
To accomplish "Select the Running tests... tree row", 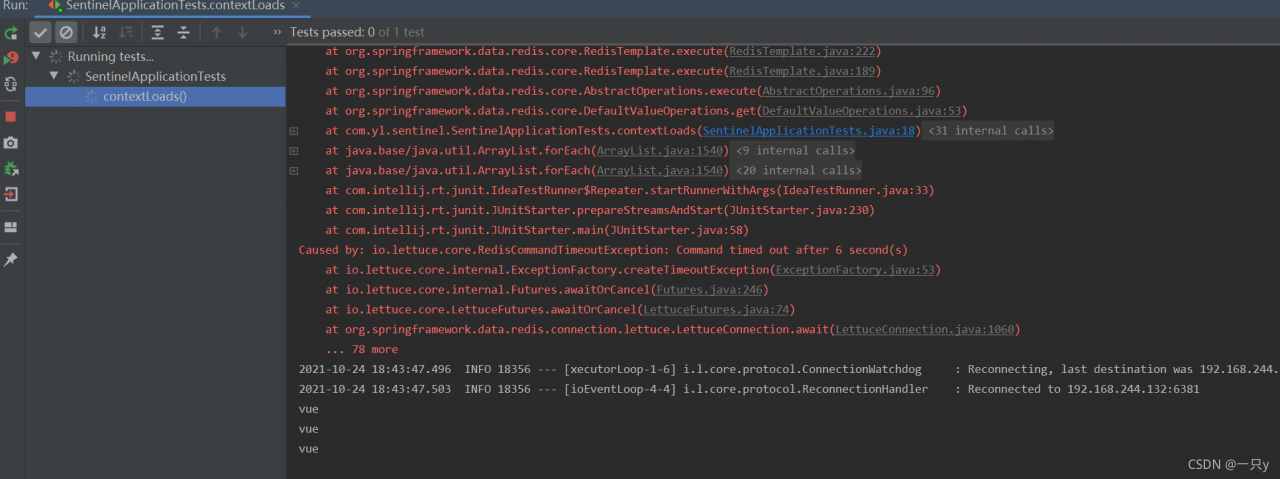I will click(155, 56).
